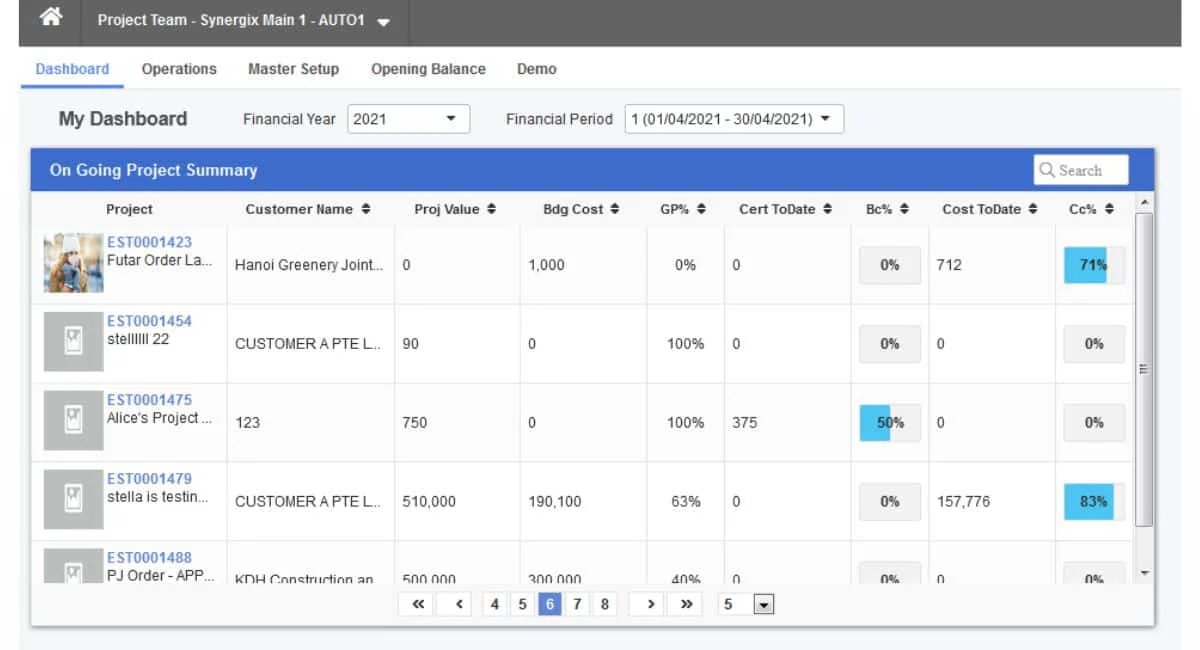The width and height of the screenshot is (1200, 650).
Task: Focus the Search field in project summary
Action: pos(1081,170)
